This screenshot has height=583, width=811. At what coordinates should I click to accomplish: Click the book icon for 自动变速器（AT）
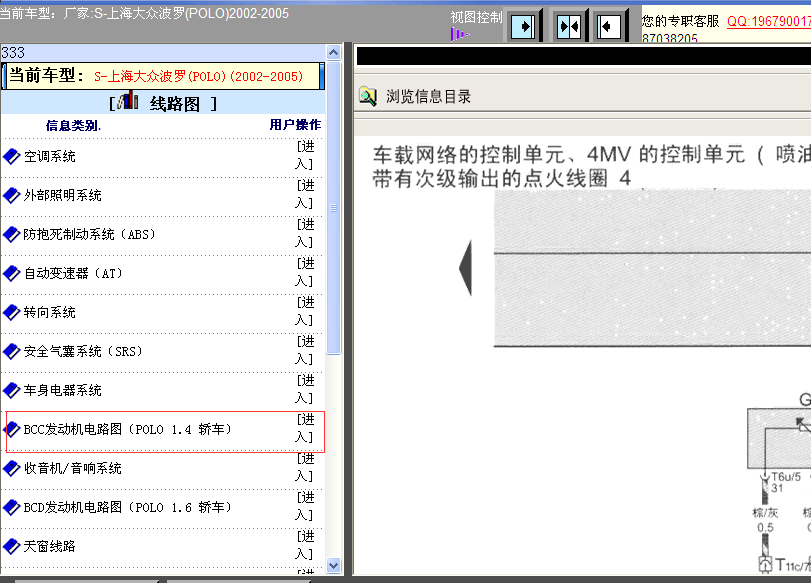click(11, 273)
